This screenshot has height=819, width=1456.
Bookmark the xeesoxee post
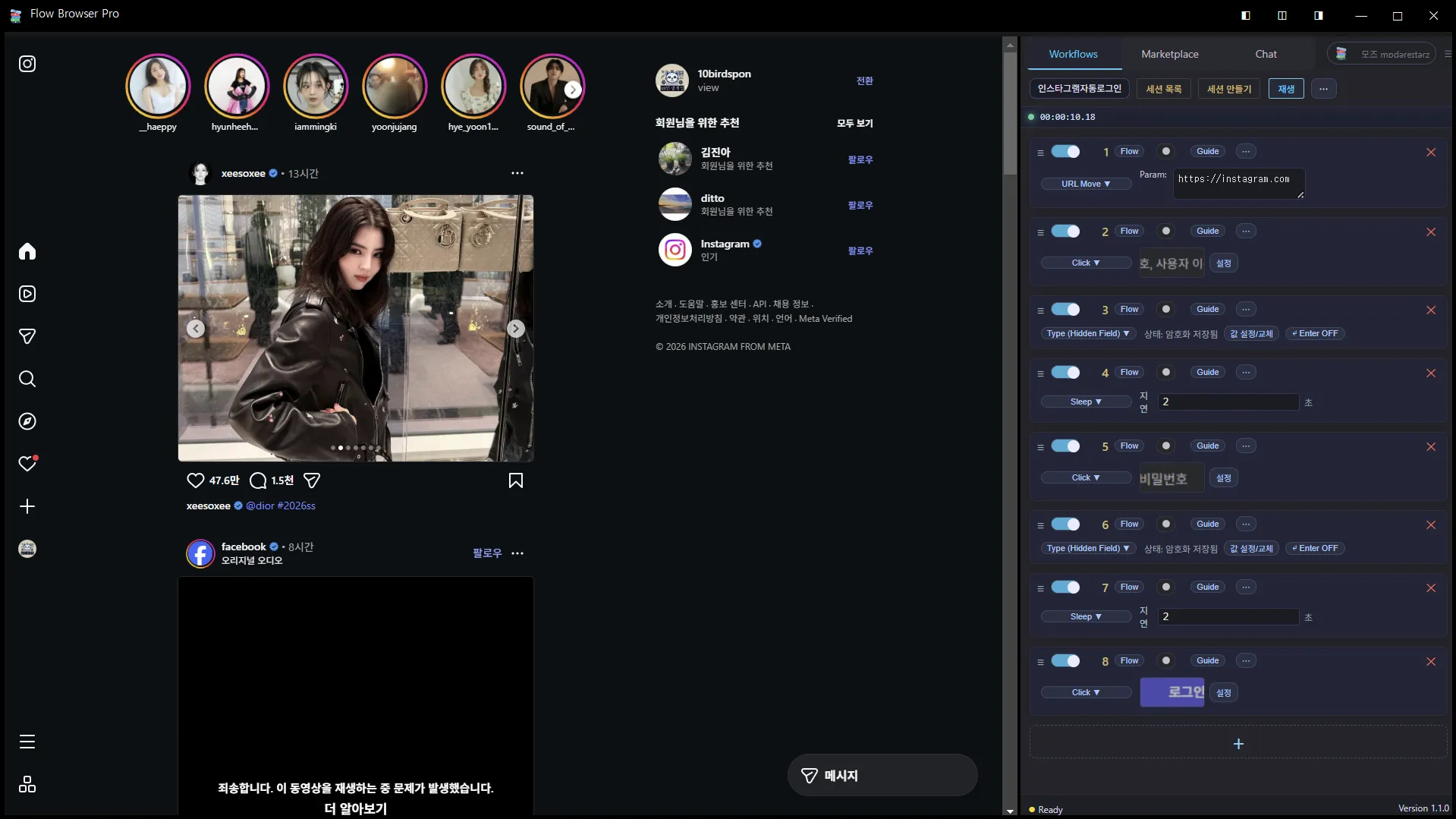tap(516, 480)
